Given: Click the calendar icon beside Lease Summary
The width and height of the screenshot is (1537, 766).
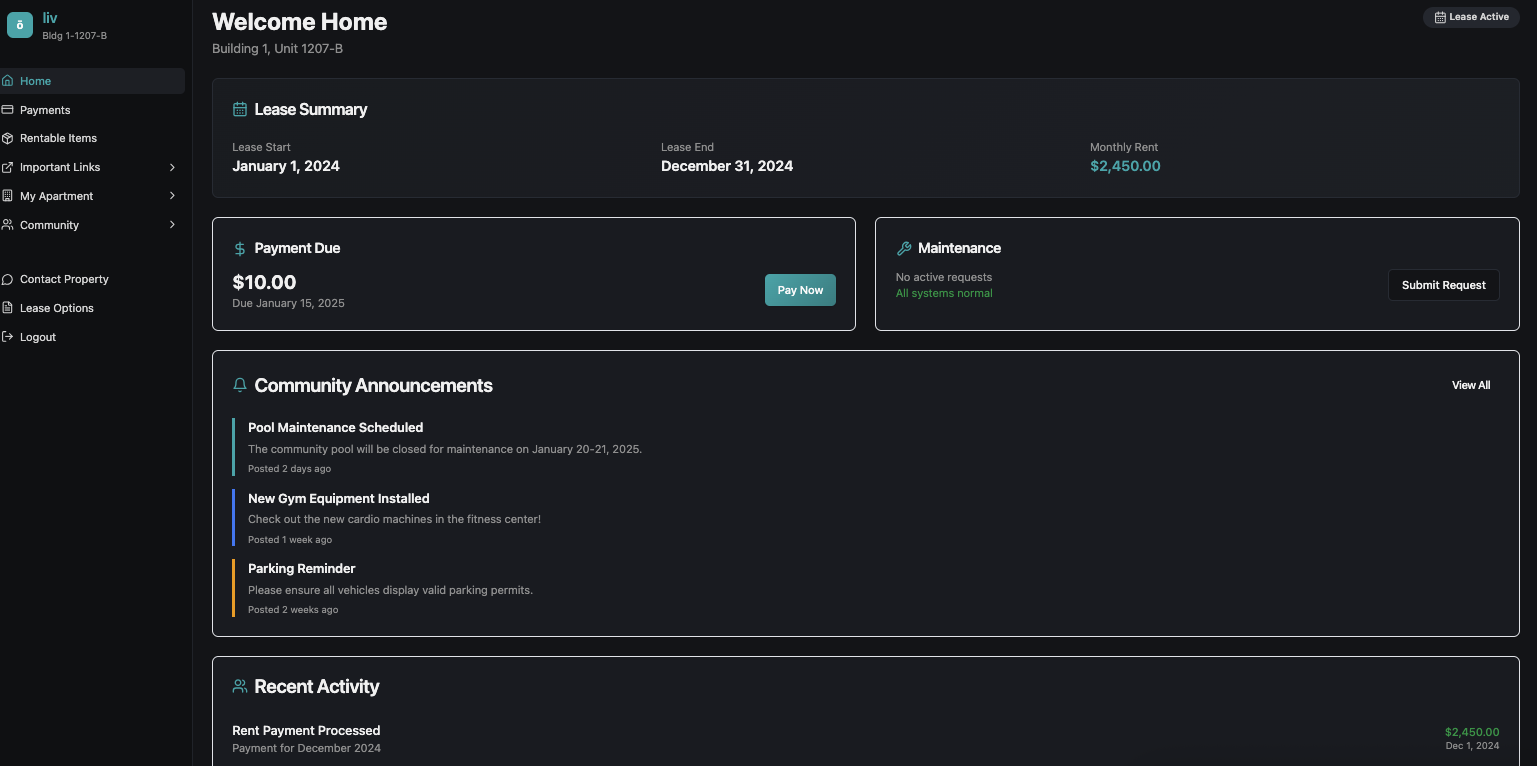Looking at the screenshot, I should point(240,110).
